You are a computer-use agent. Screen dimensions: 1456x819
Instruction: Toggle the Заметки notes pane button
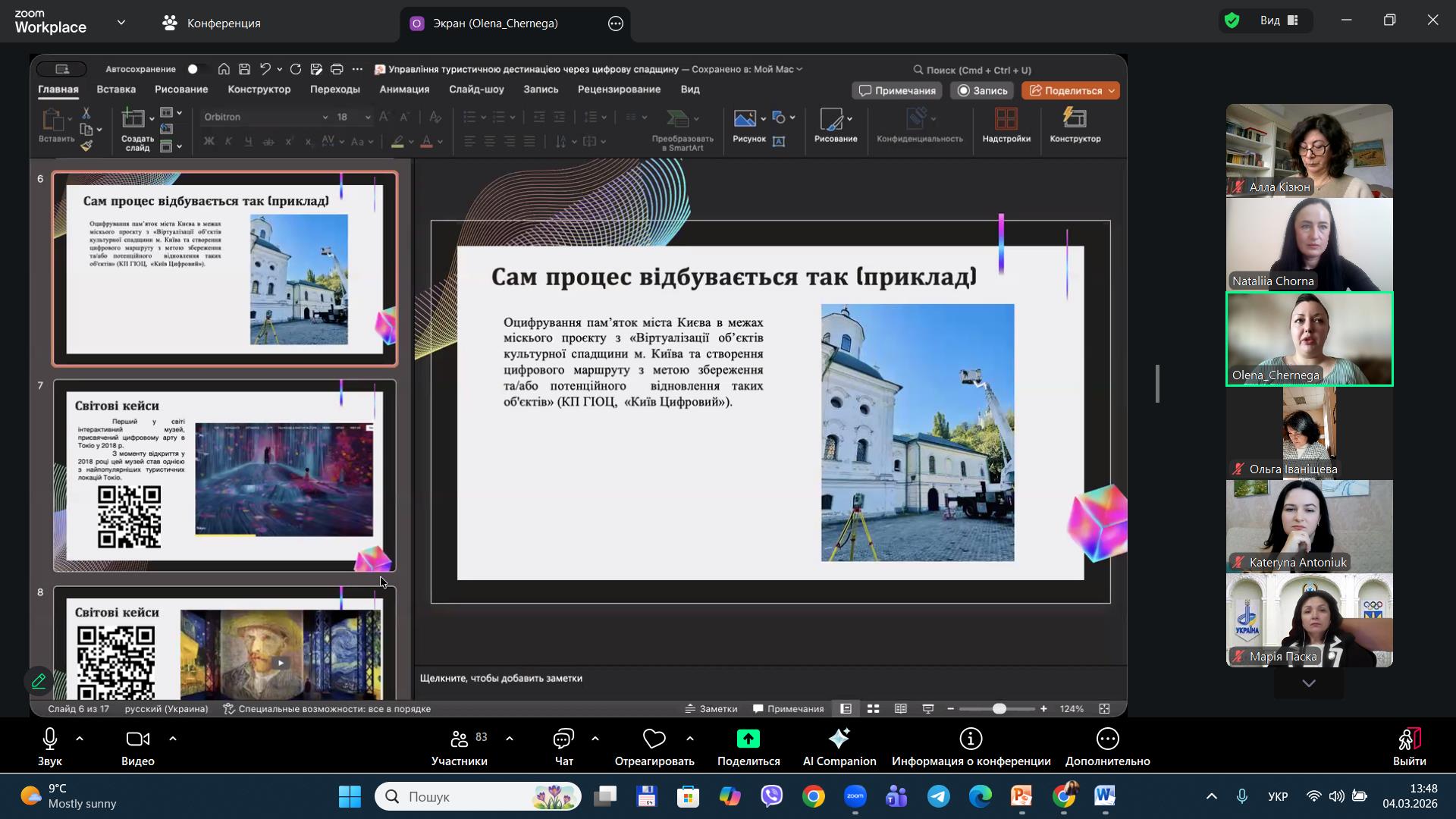tap(711, 708)
